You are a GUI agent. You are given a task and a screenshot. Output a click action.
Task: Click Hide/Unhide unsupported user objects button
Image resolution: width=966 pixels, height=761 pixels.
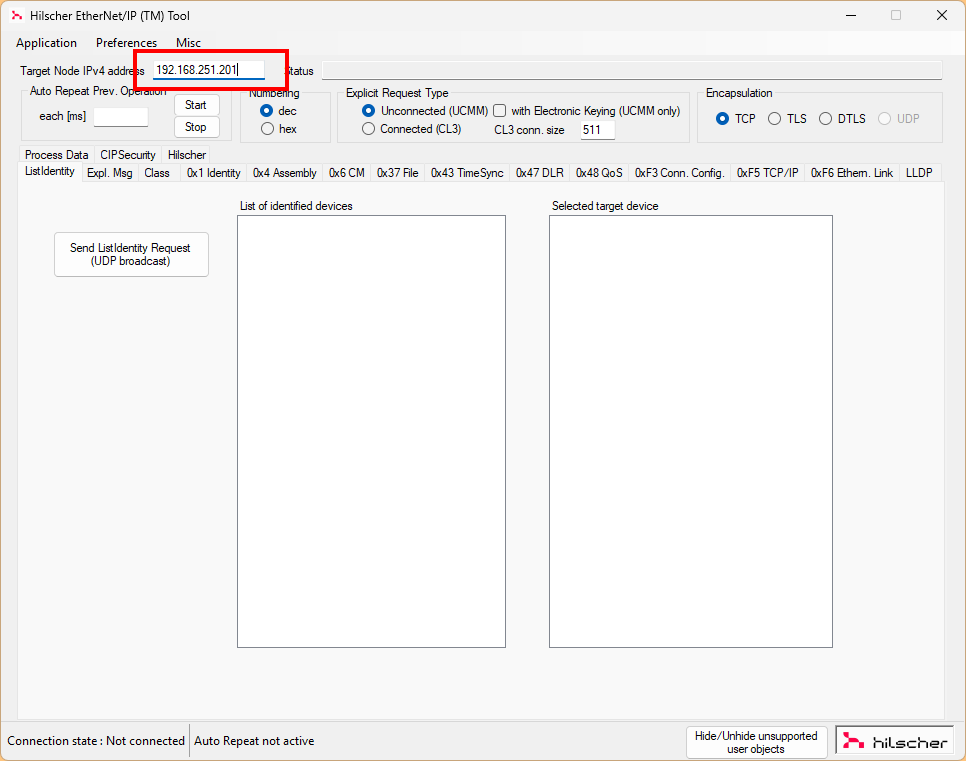click(757, 742)
